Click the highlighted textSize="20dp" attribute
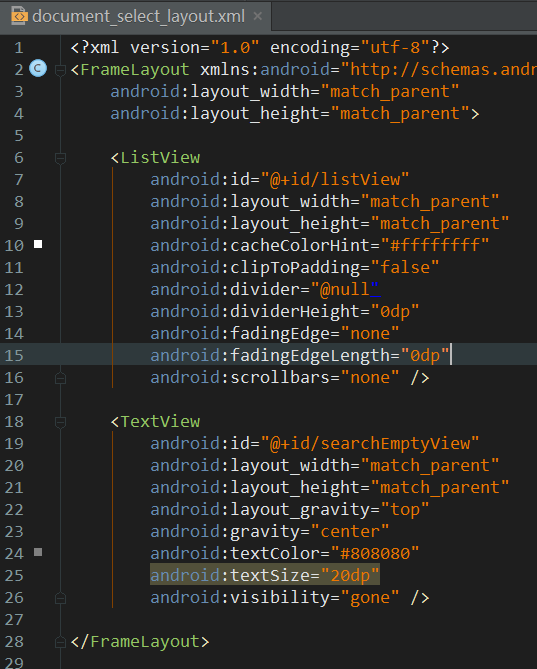The image size is (537, 669). [264, 576]
